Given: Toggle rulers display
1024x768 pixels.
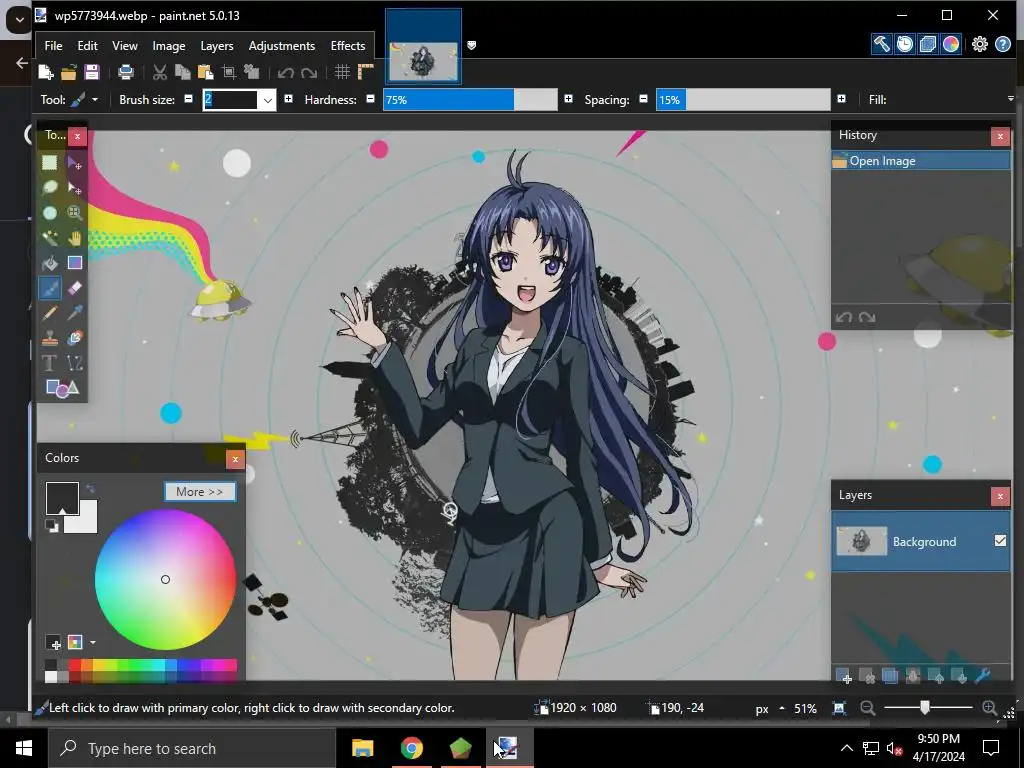Looking at the screenshot, I should [x=366, y=72].
